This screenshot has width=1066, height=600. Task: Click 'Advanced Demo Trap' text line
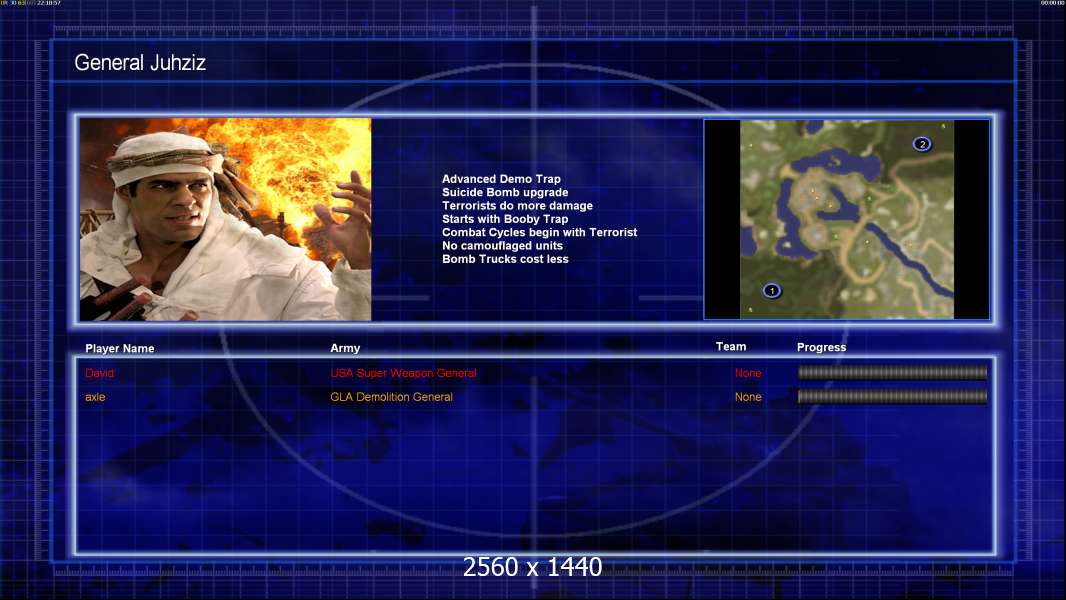(501, 179)
